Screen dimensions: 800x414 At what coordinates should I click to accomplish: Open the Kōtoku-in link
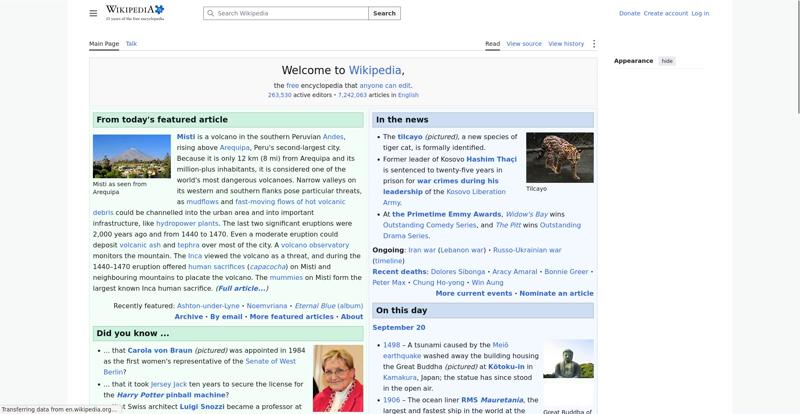506,367
